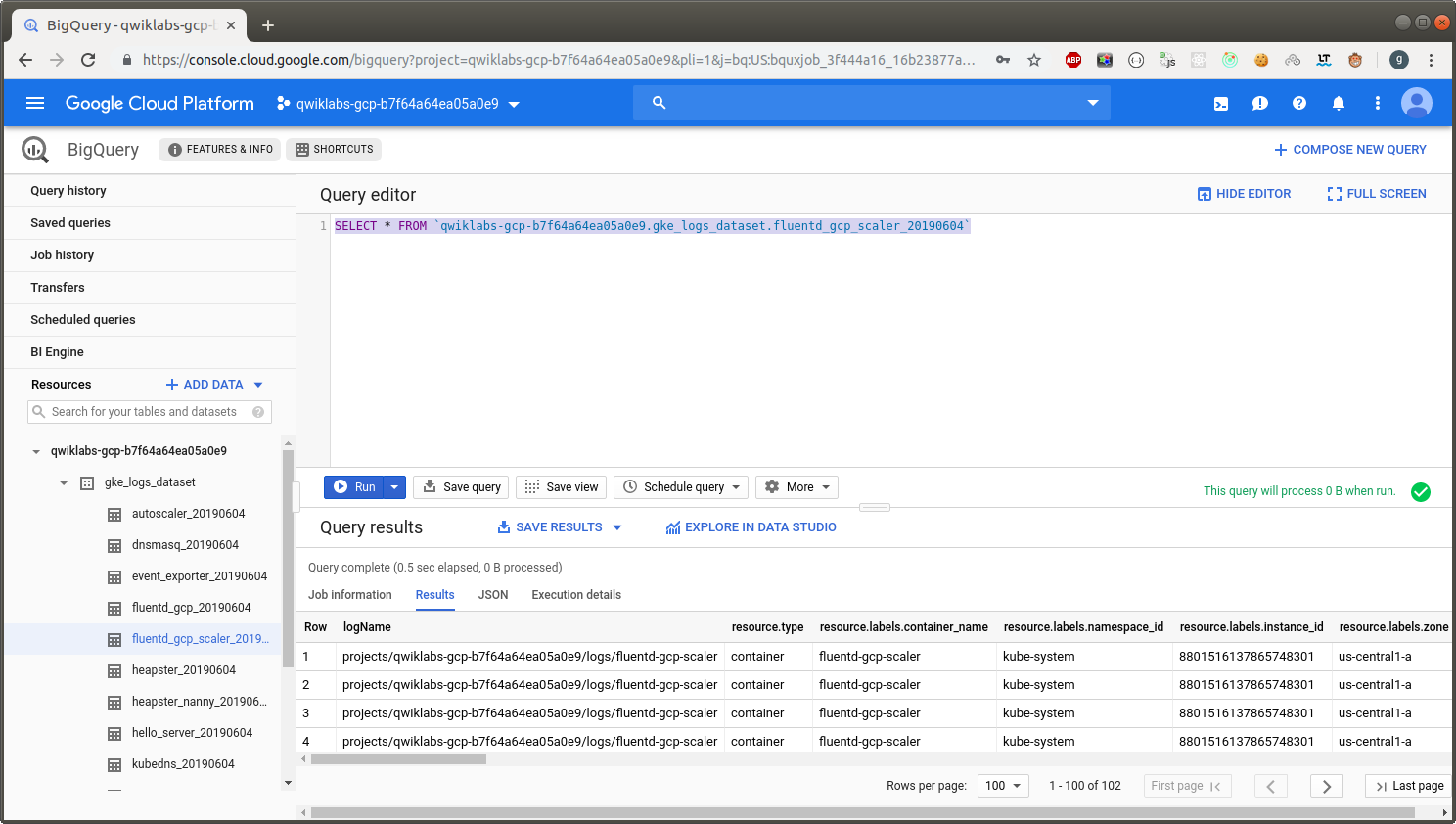This screenshot has width=1456, height=824.
Task: Click search help icon in Resources
Action: tap(258, 412)
